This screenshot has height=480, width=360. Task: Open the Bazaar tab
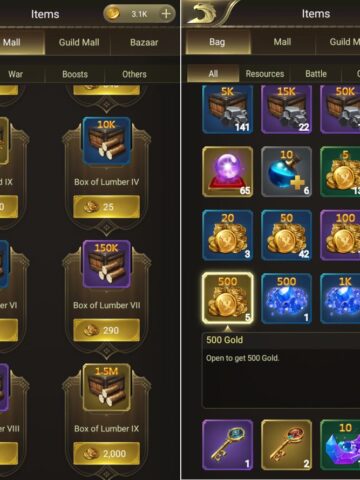pyautogui.click(x=144, y=42)
